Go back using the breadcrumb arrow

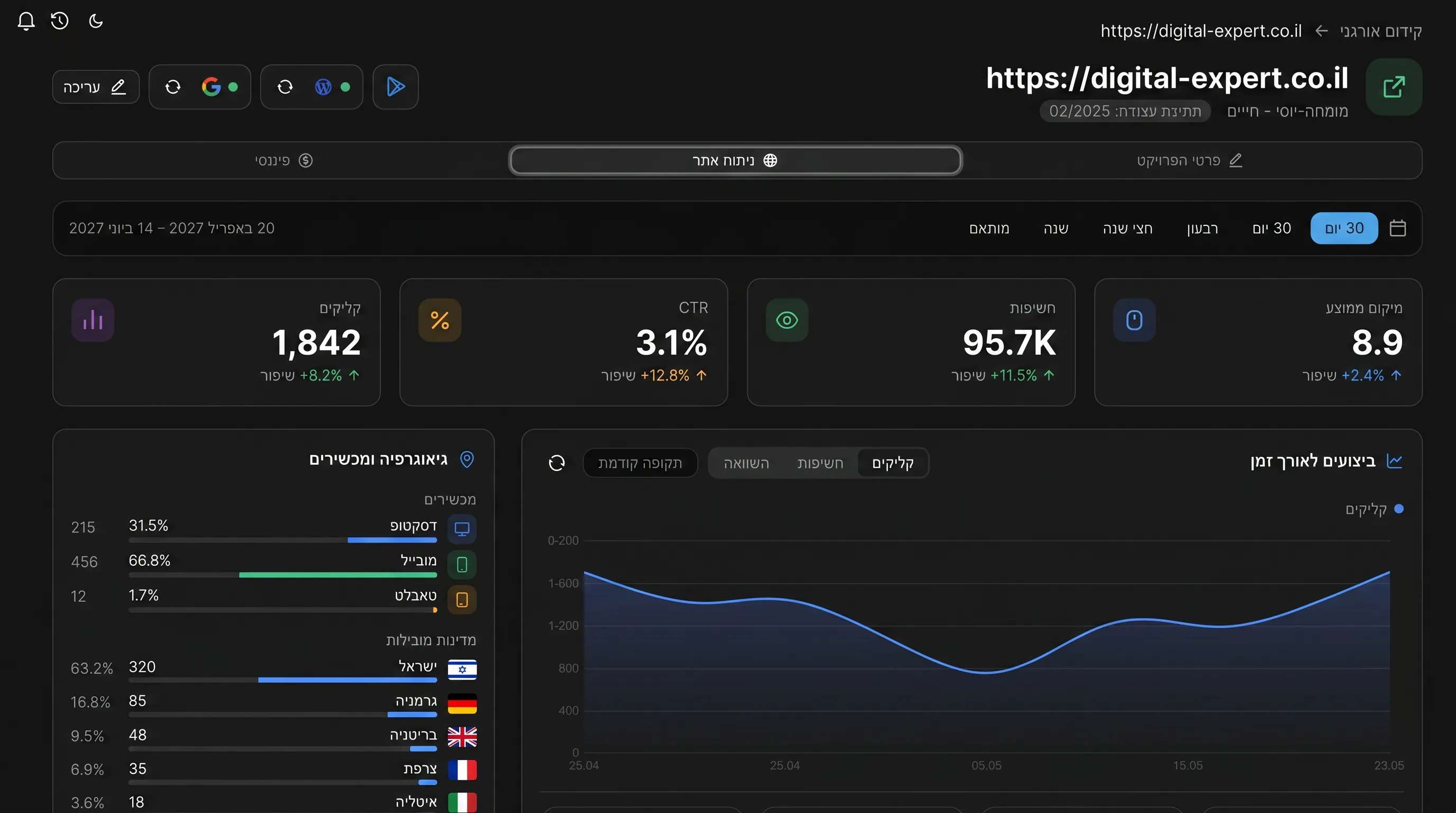point(1321,31)
